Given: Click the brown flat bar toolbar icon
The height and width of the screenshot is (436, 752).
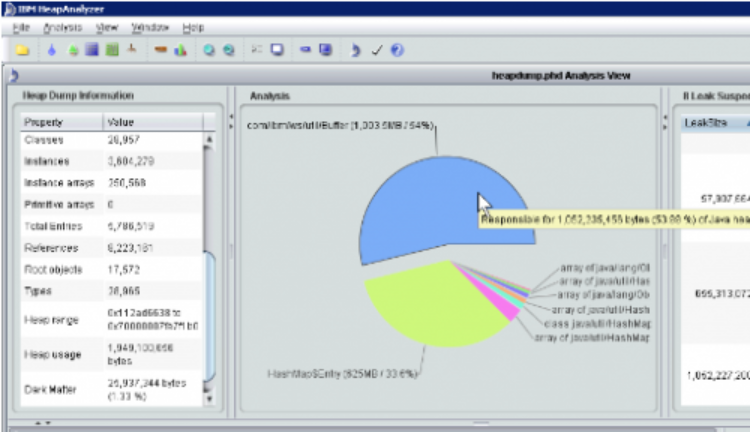Looking at the screenshot, I should coord(161,49).
